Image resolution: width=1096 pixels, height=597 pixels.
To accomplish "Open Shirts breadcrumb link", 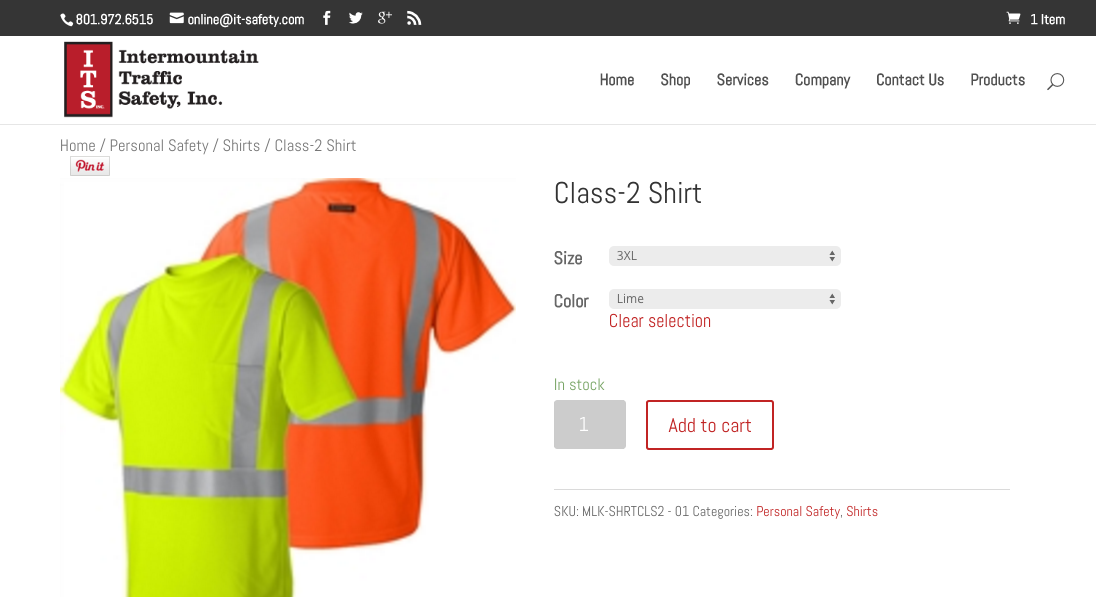I will [x=241, y=145].
